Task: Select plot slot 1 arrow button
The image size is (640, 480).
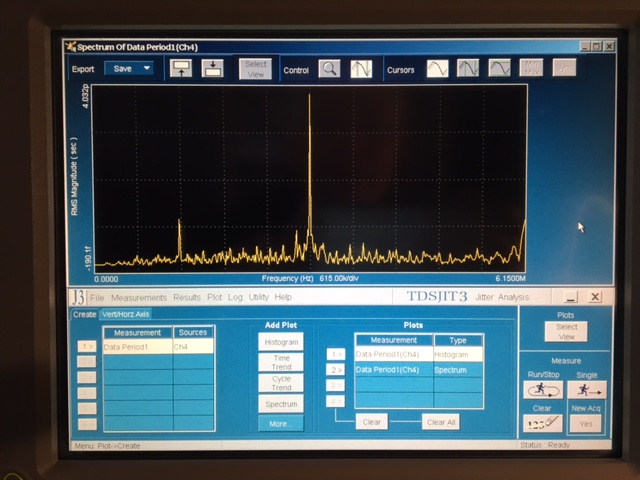Action: [x=336, y=354]
